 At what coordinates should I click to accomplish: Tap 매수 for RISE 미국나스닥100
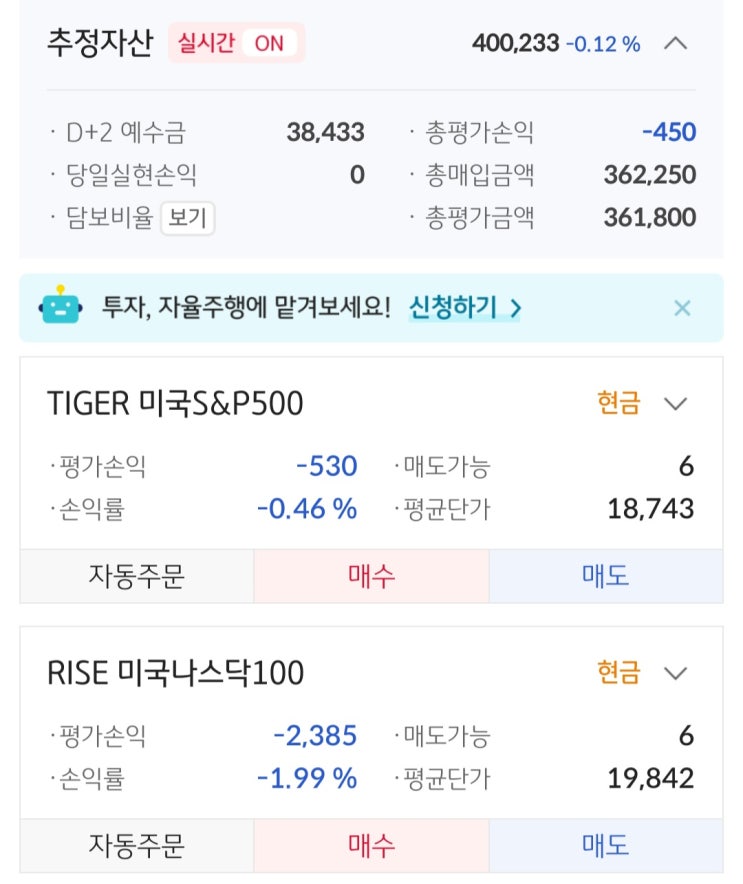point(371,846)
